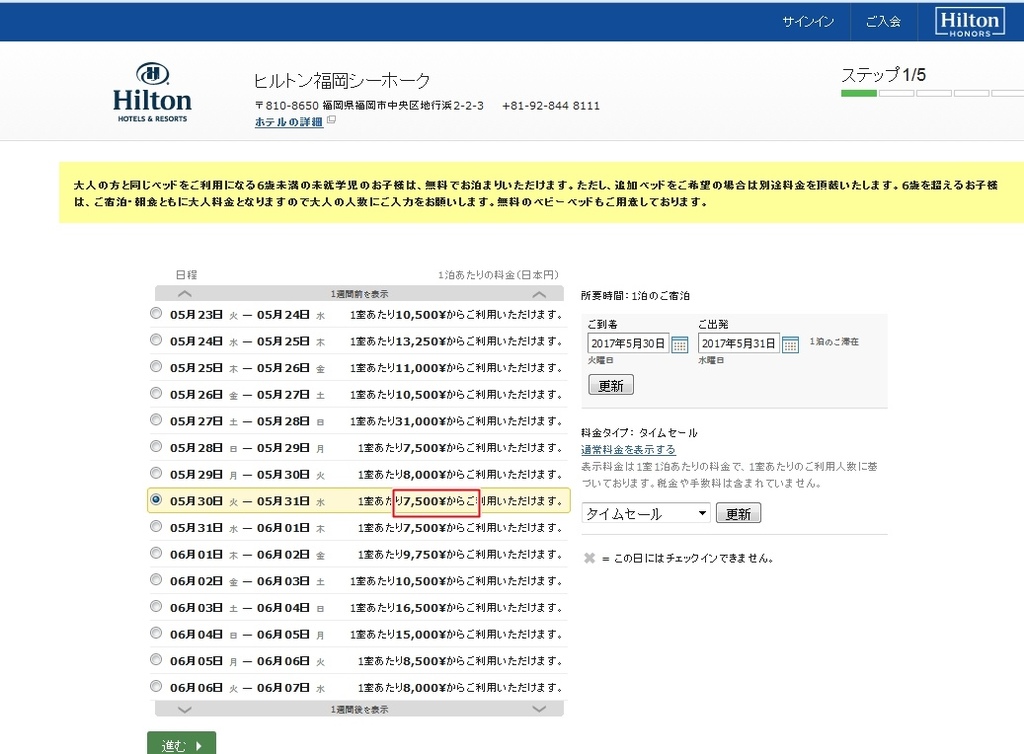Open the ホテルの詳細 link
Viewport: 1024px width, 754px height.
(x=289, y=121)
